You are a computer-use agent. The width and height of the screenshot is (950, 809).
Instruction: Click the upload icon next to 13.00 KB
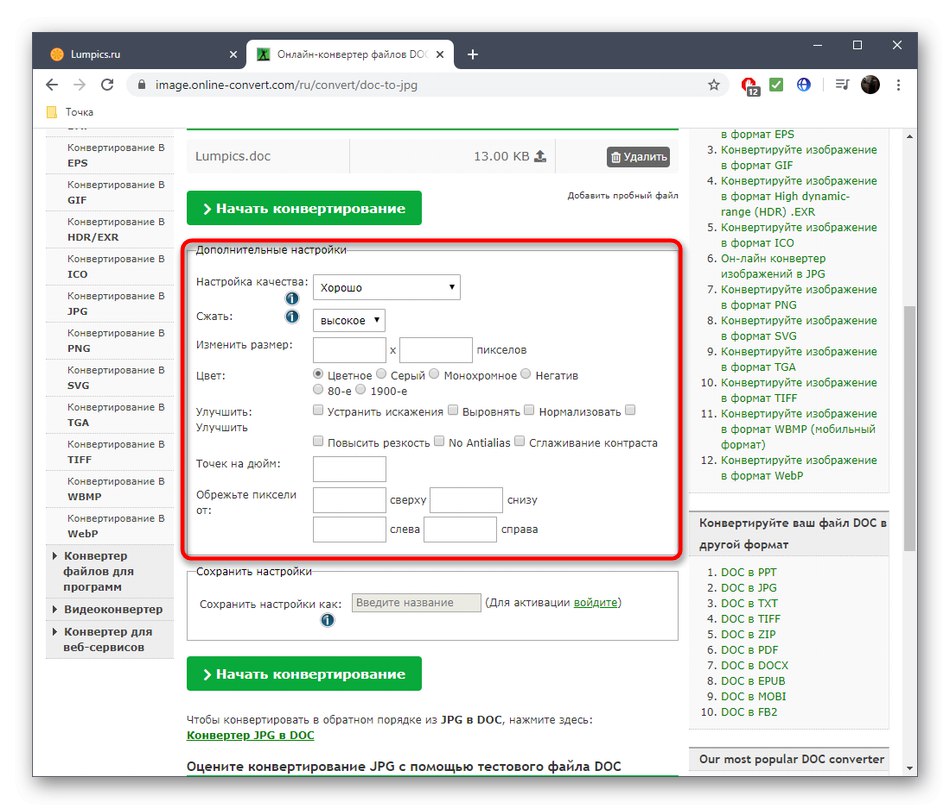point(540,156)
